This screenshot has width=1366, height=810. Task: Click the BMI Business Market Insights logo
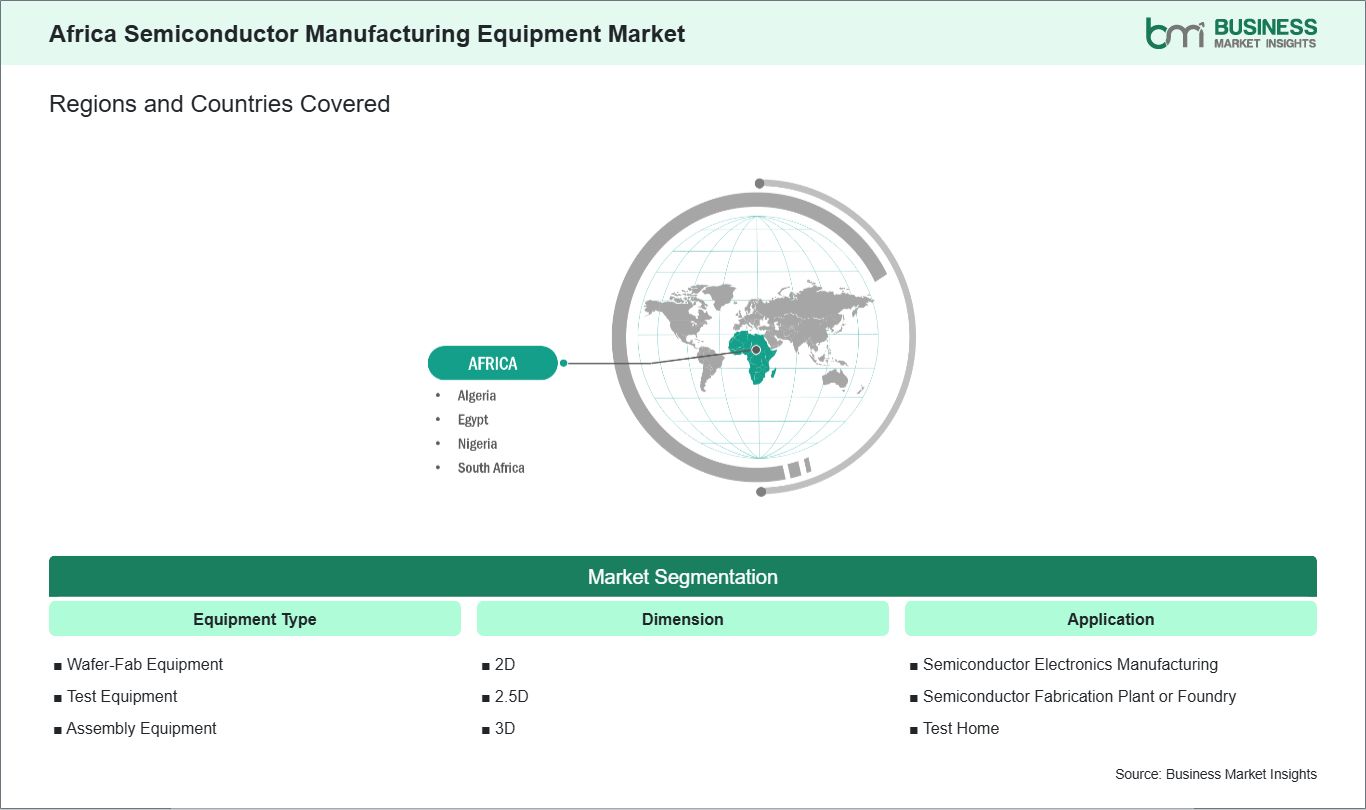[x=1231, y=32]
